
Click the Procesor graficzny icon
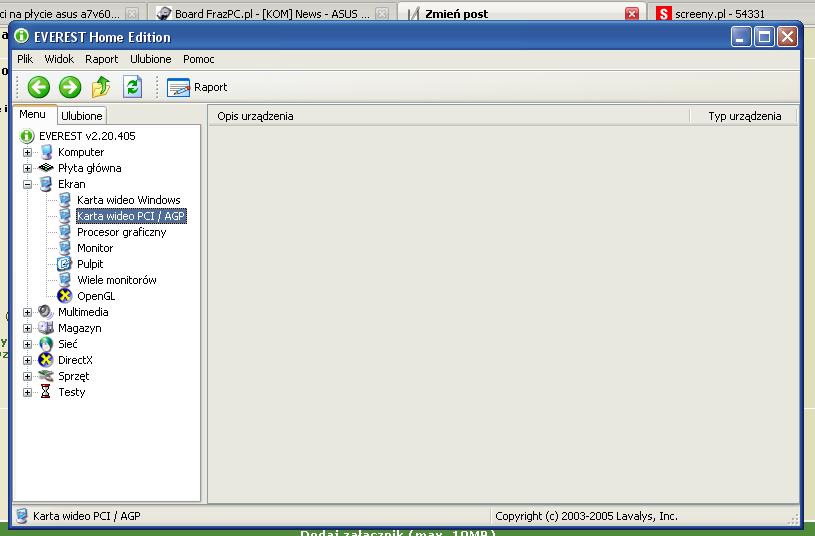(65, 232)
